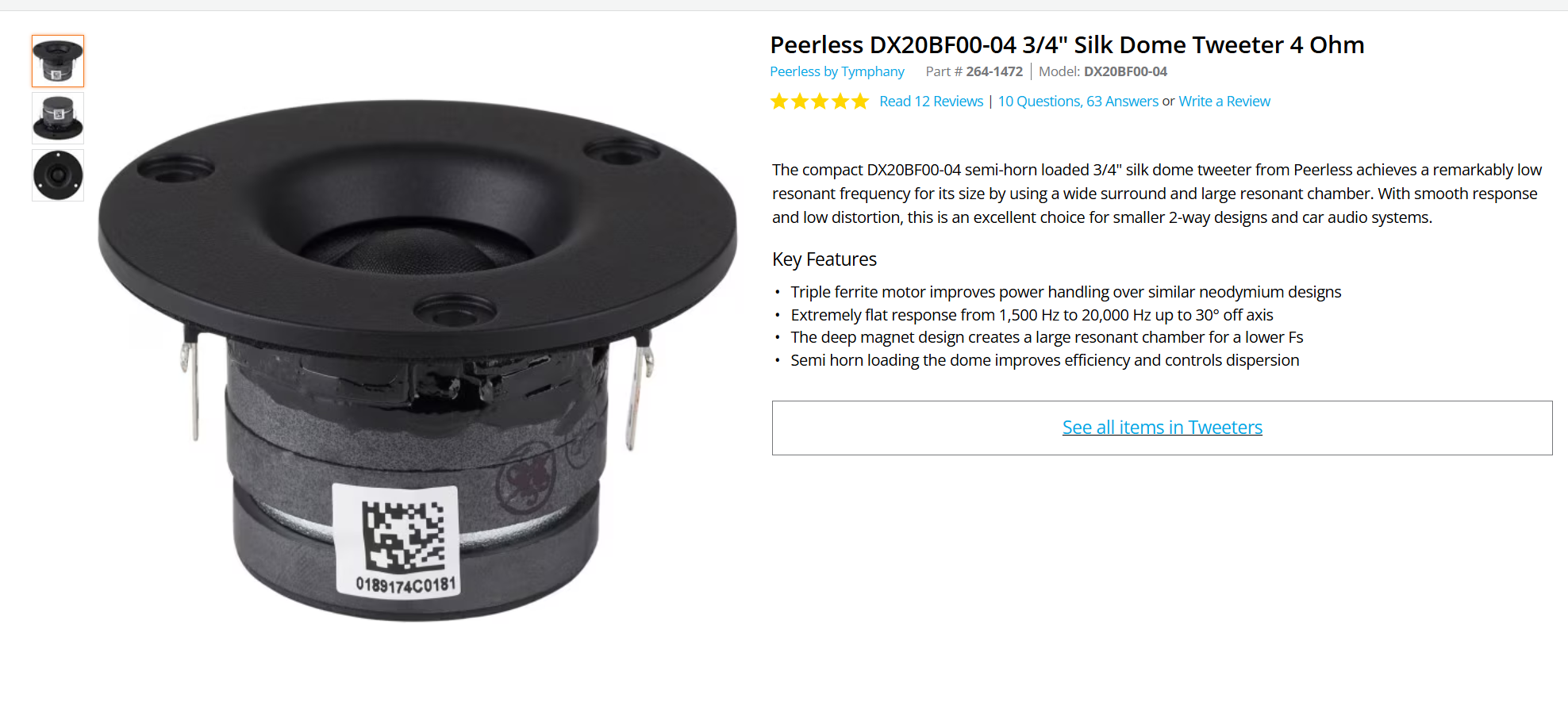
Task: Select the second thumbnail showing rear view
Action: click(x=58, y=118)
